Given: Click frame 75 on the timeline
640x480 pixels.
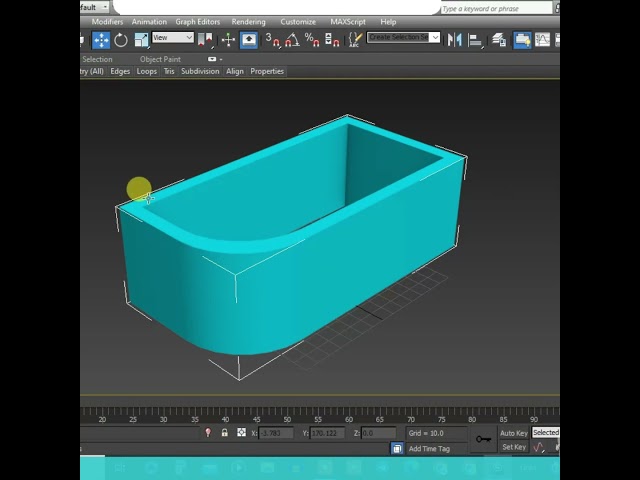Looking at the screenshot, I should pos(442,420).
